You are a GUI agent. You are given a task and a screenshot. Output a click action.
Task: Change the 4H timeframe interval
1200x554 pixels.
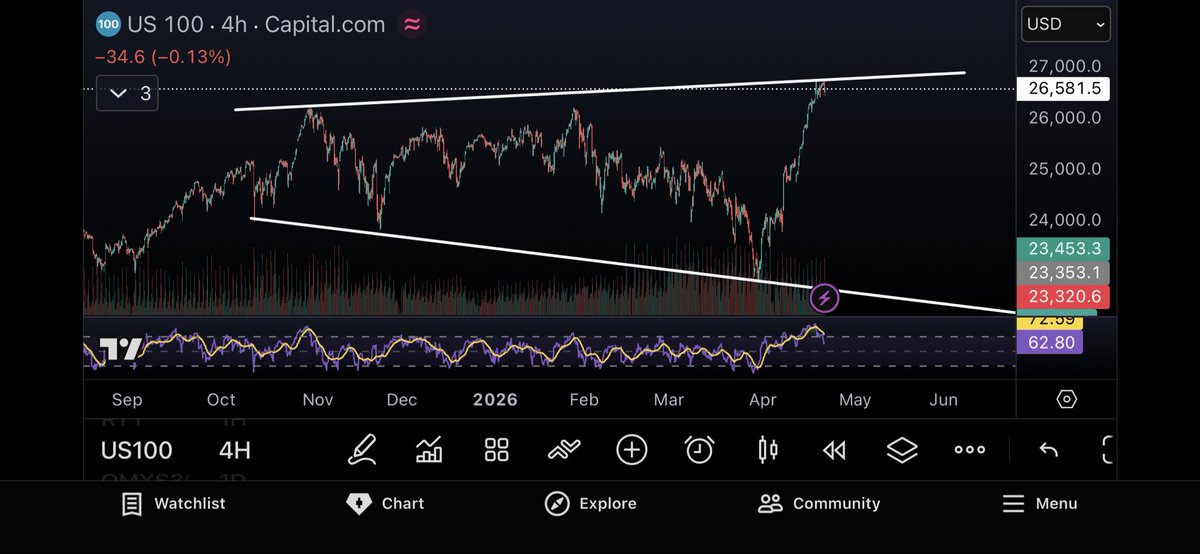(235, 451)
